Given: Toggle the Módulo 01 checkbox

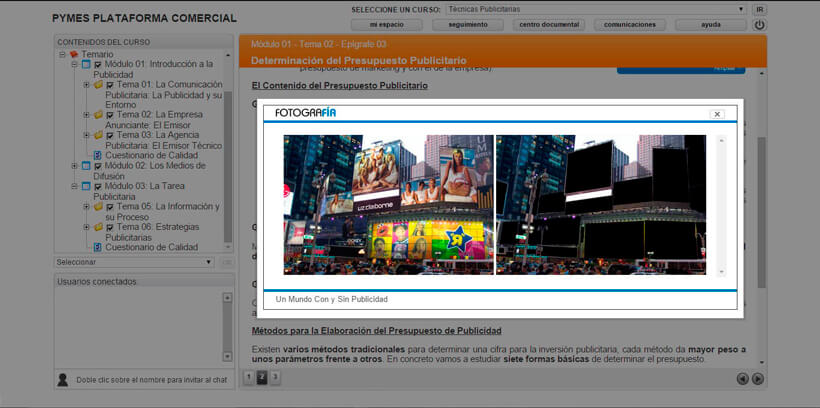Looking at the screenshot, I should (97, 64).
